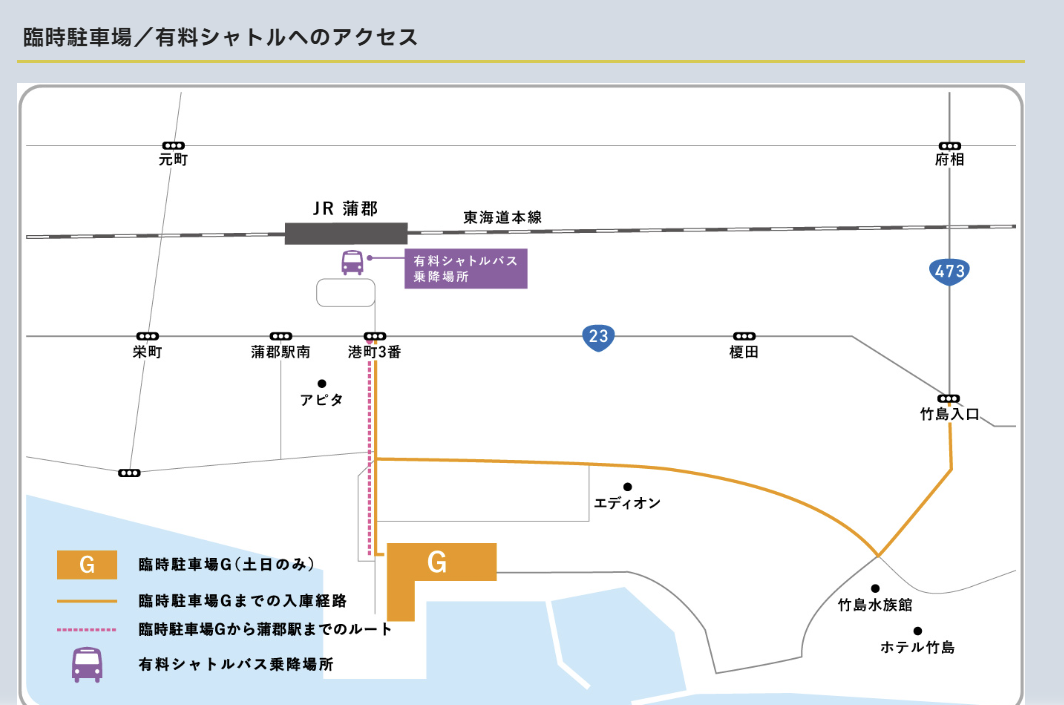Viewport: 1064px width, 705px height.
Task: Click the traffic signal icon above 栄町
Action: [147, 337]
